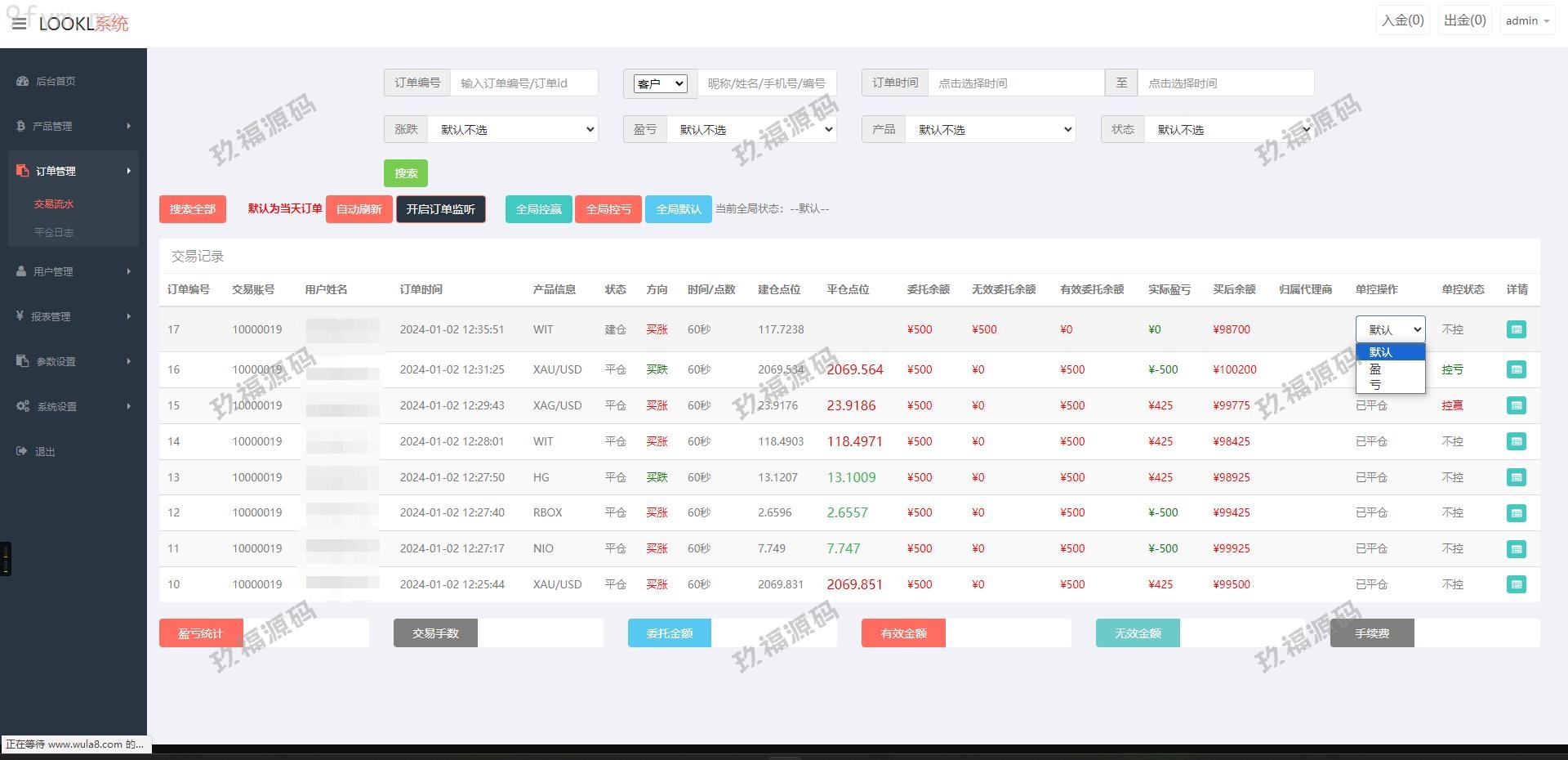
Task: Click the hamburger menu icon beside LOOKL
Action: tap(19, 24)
